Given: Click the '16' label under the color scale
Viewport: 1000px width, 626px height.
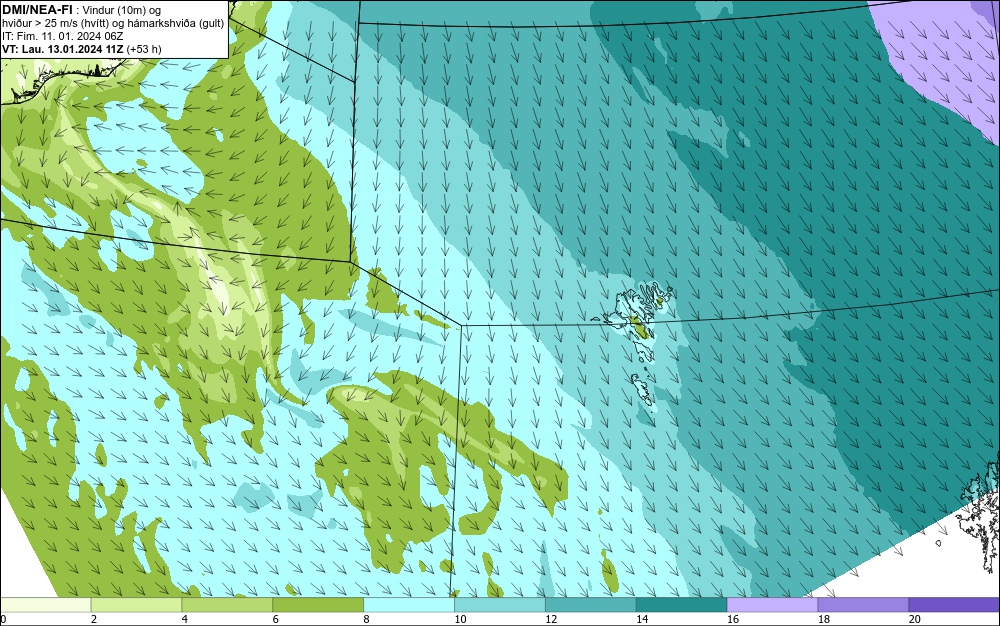Looking at the screenshot, I should pyautogui.click(x=733, y=619).
